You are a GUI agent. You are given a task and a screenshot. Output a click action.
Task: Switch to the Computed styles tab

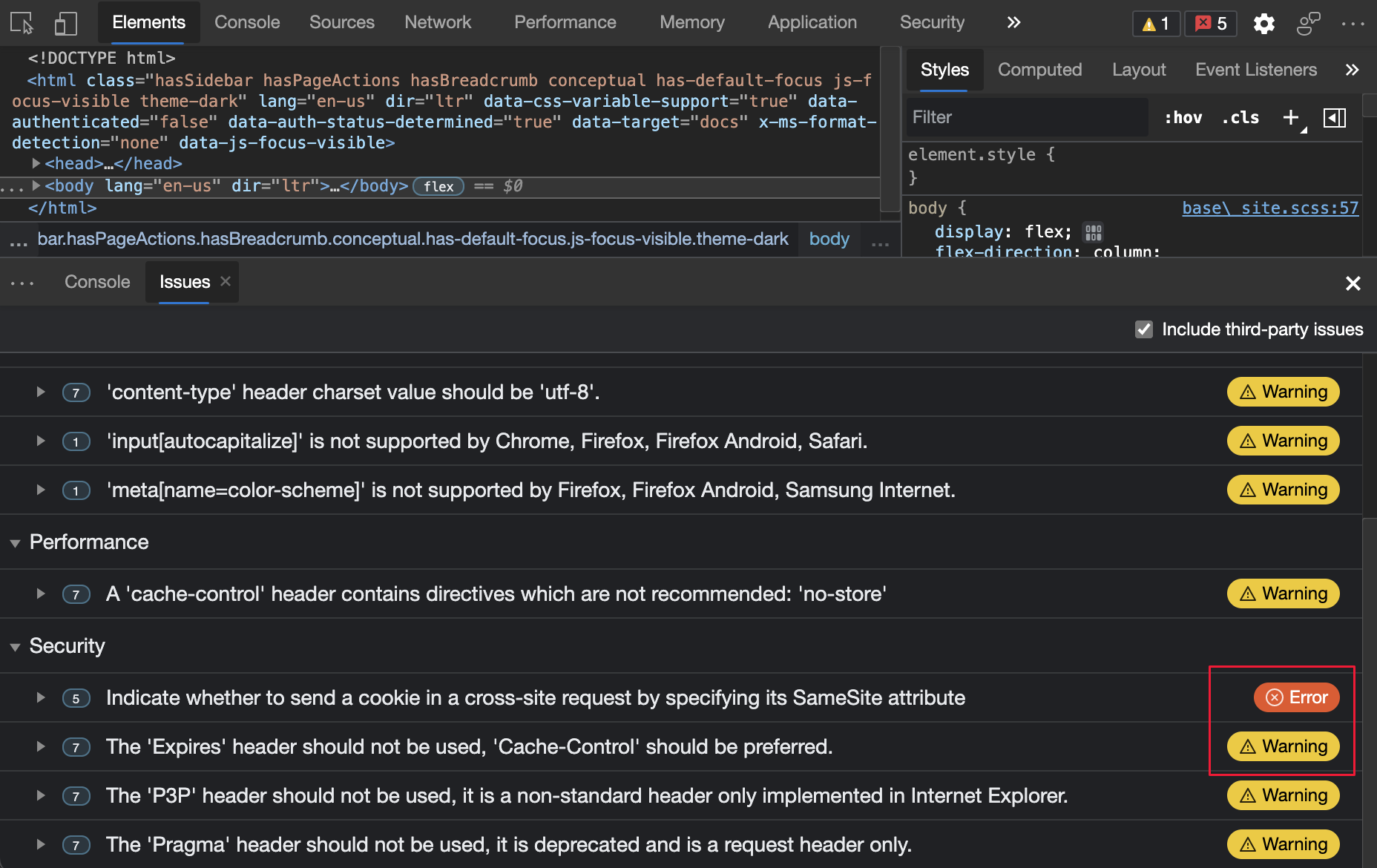coord(1040,70)
